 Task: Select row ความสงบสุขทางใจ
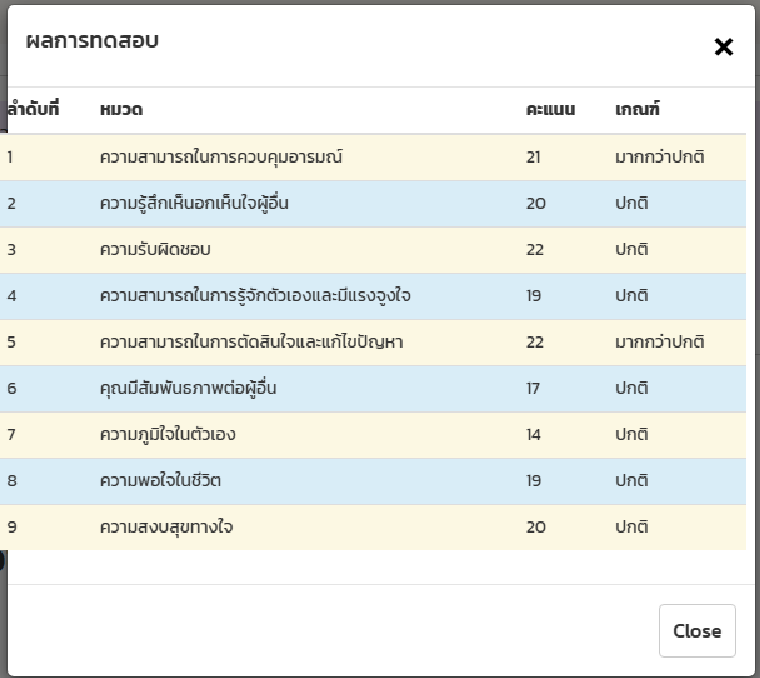point(373,527)
